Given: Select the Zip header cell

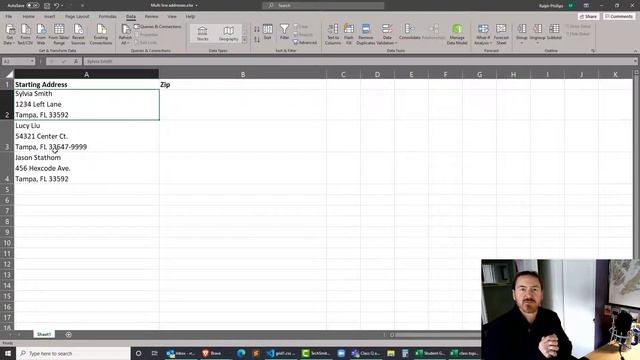Looking at the screenshot, I should click(243, 84).
